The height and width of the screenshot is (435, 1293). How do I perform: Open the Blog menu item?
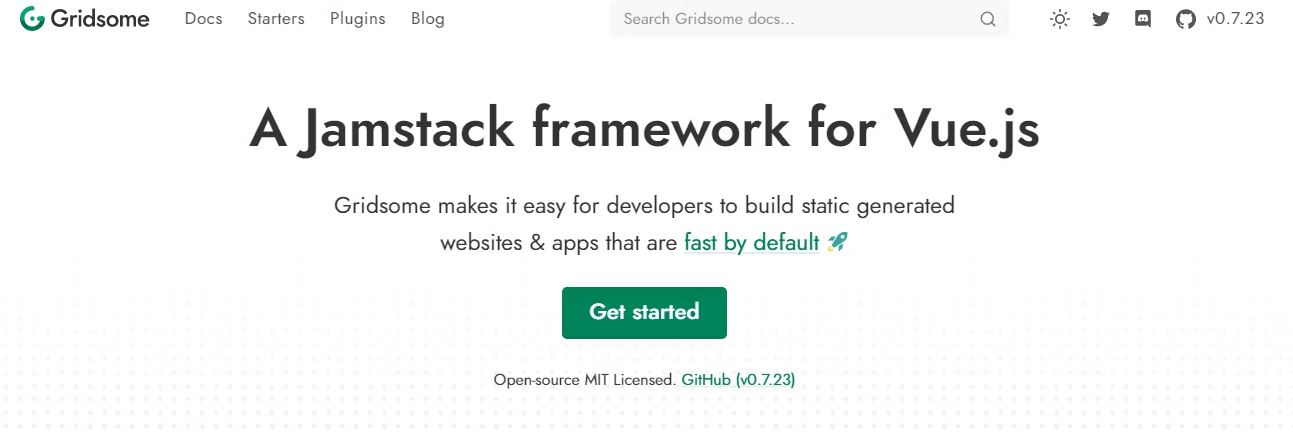click(428, 19)
